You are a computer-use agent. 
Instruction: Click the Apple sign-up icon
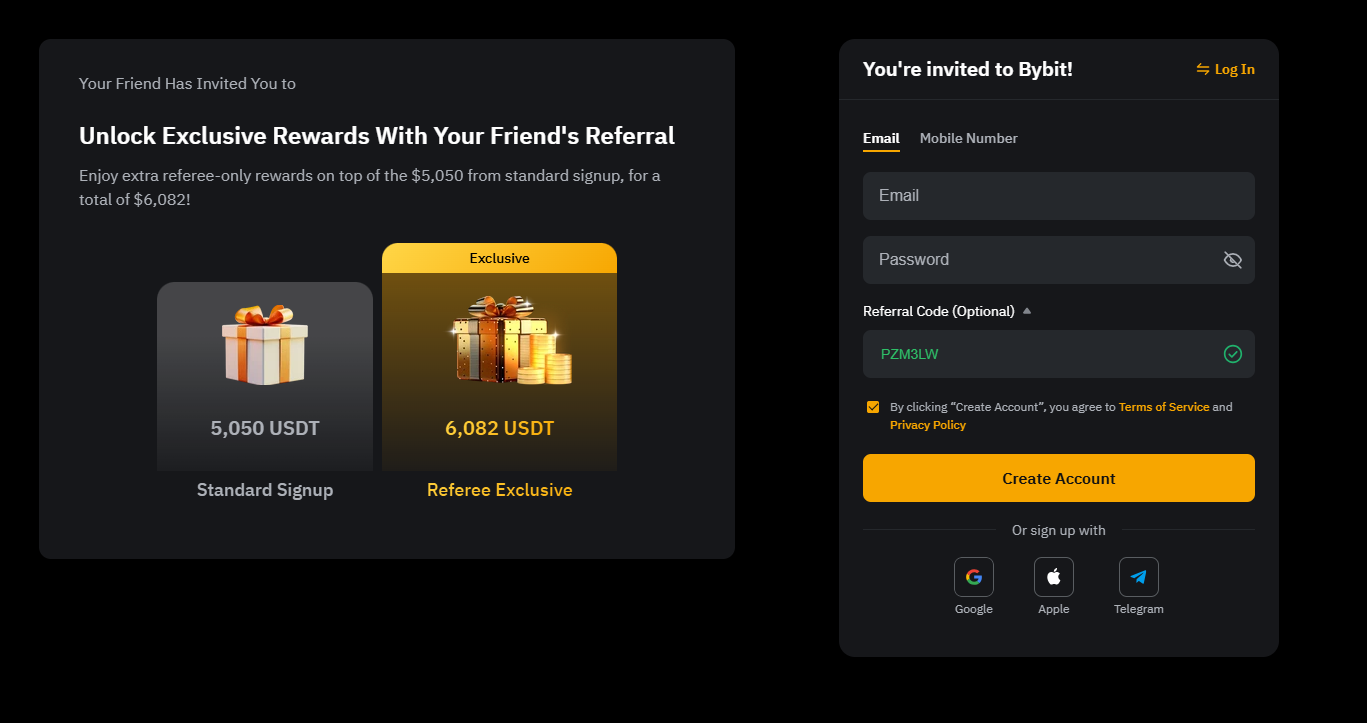pos(1053,577)
